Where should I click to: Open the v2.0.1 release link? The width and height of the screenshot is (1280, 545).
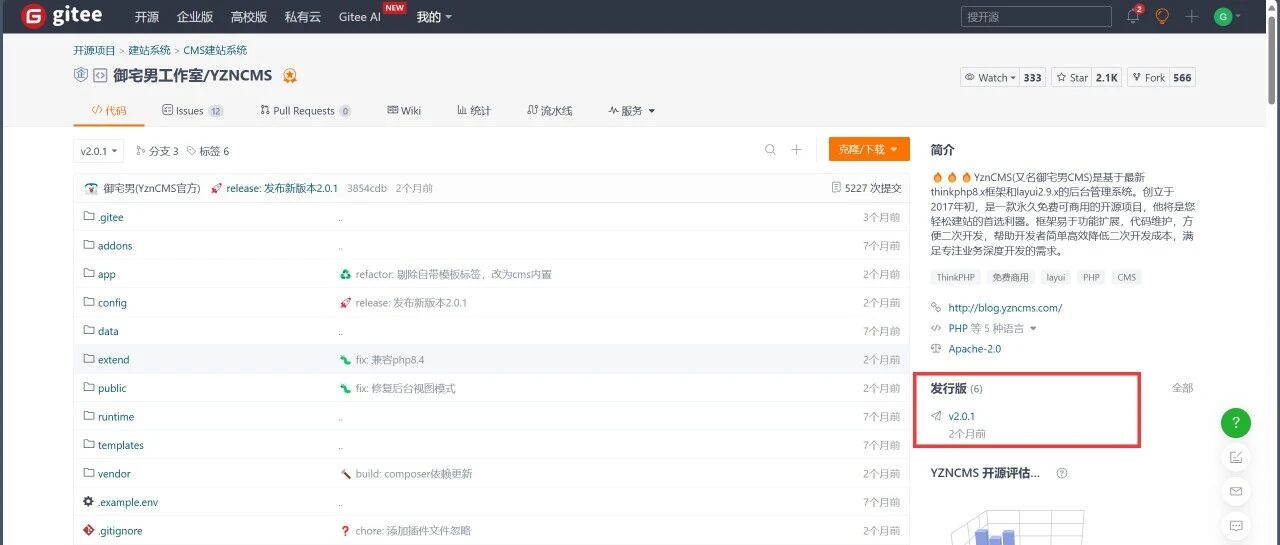pos(962,416)
